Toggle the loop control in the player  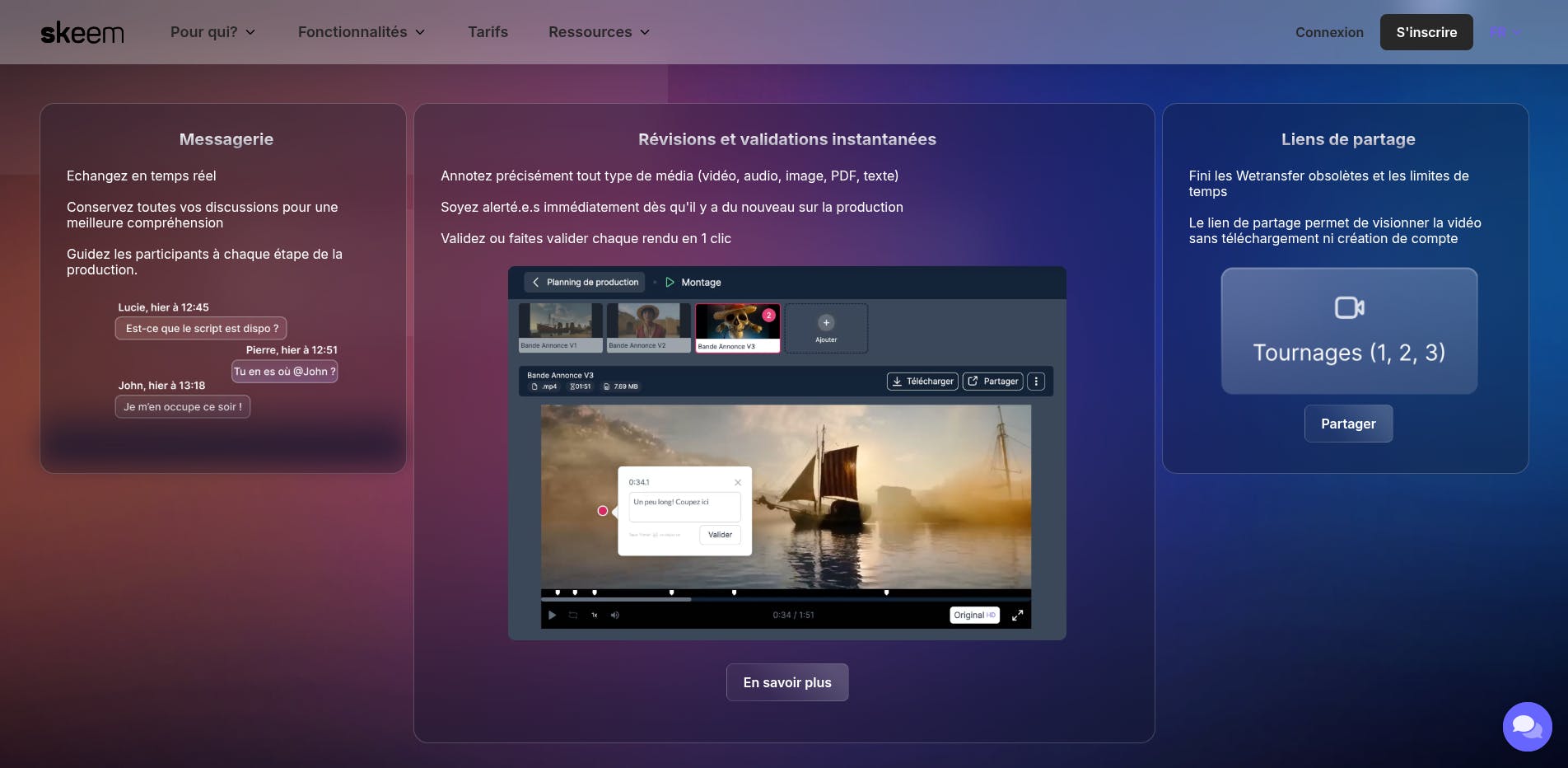tap(573, 615)
